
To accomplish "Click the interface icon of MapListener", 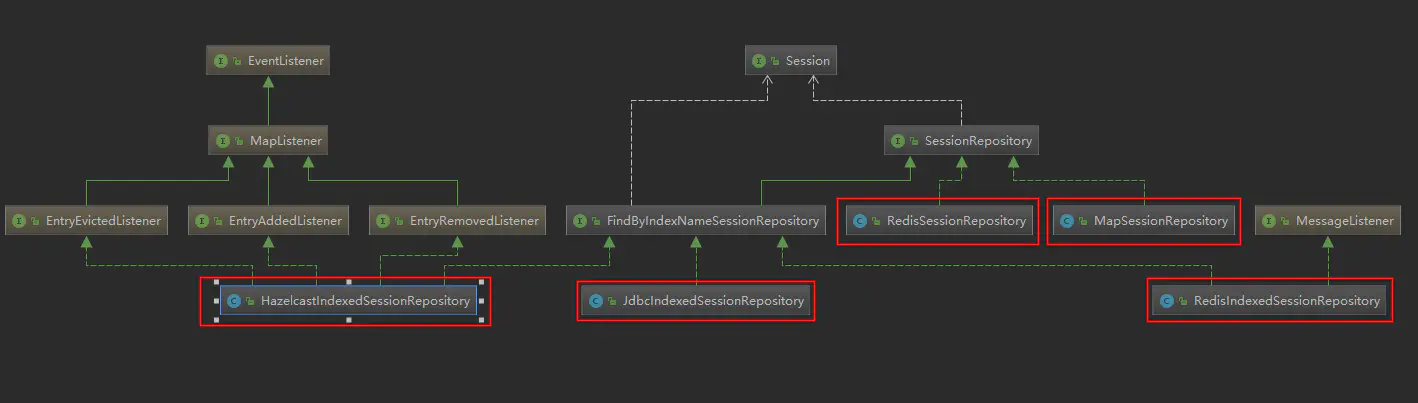I will (223, 141).
